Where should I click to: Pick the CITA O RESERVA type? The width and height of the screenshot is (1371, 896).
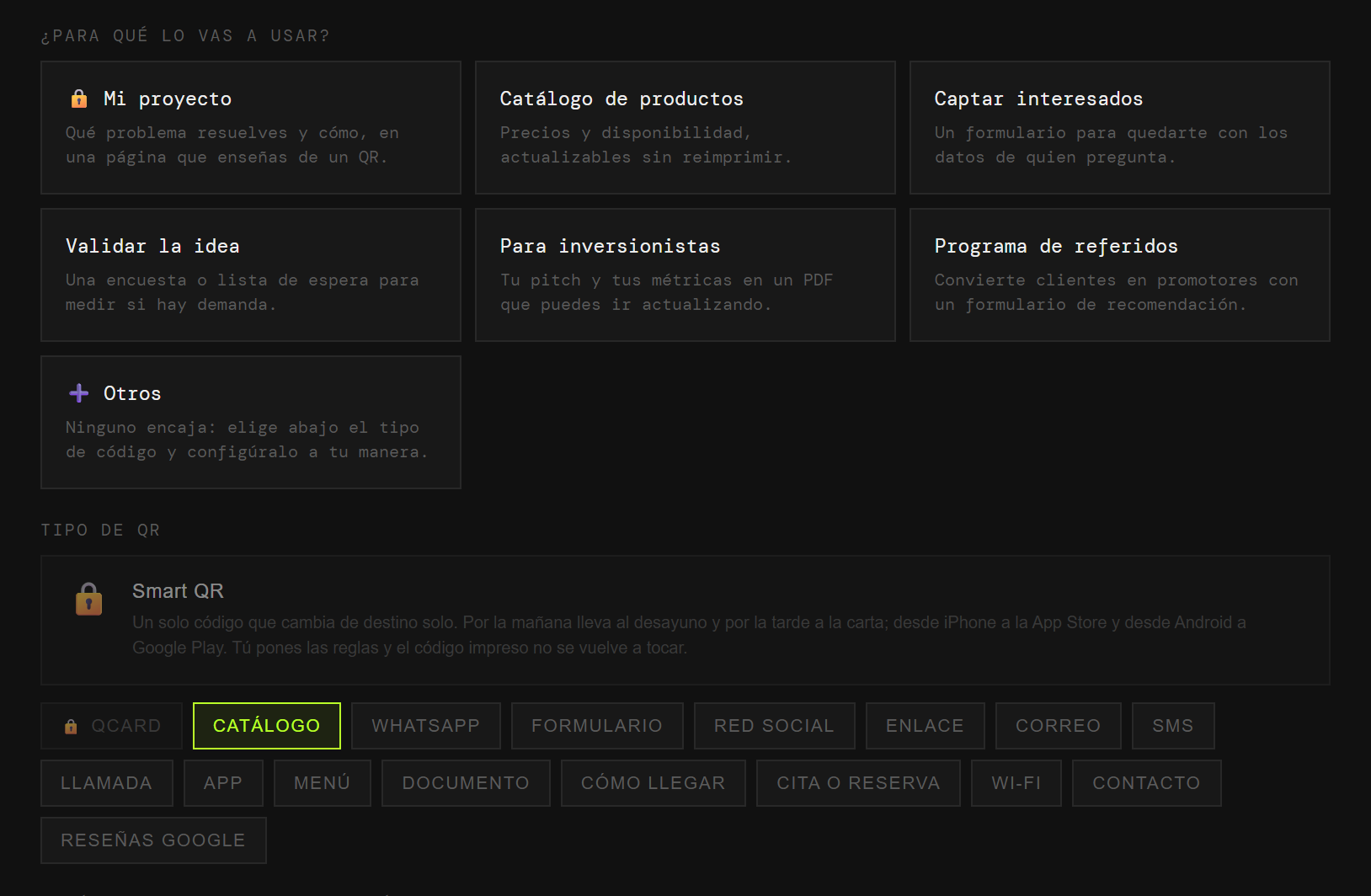coord(858,783)
